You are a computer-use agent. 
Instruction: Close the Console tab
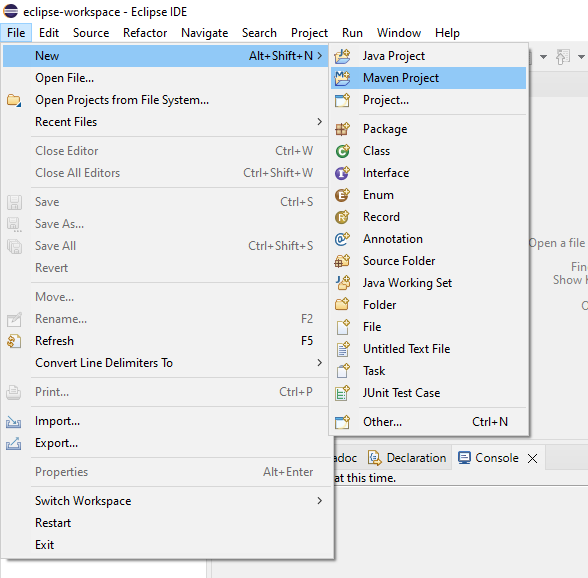click(532, 458)
